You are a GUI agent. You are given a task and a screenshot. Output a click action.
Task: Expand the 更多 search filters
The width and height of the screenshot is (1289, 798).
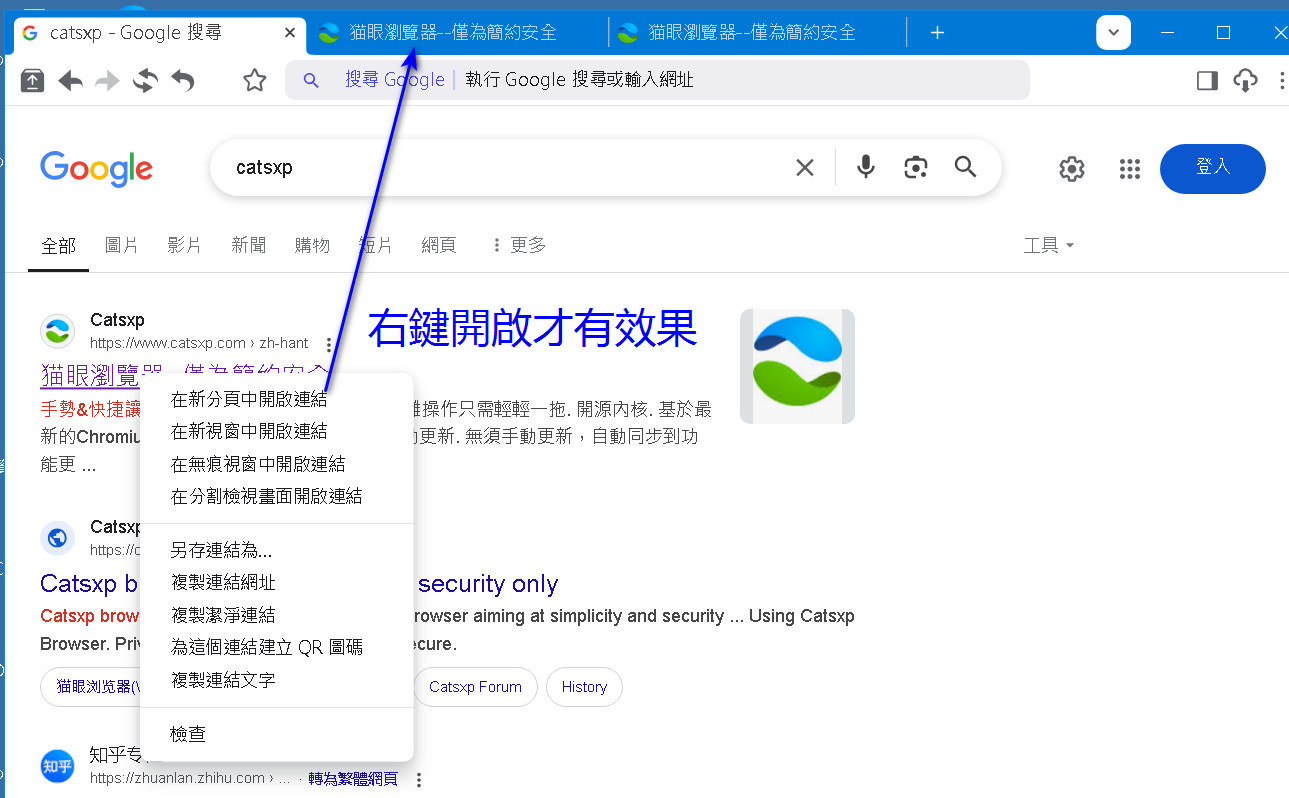pyautogui.click(x=519, y=245)
